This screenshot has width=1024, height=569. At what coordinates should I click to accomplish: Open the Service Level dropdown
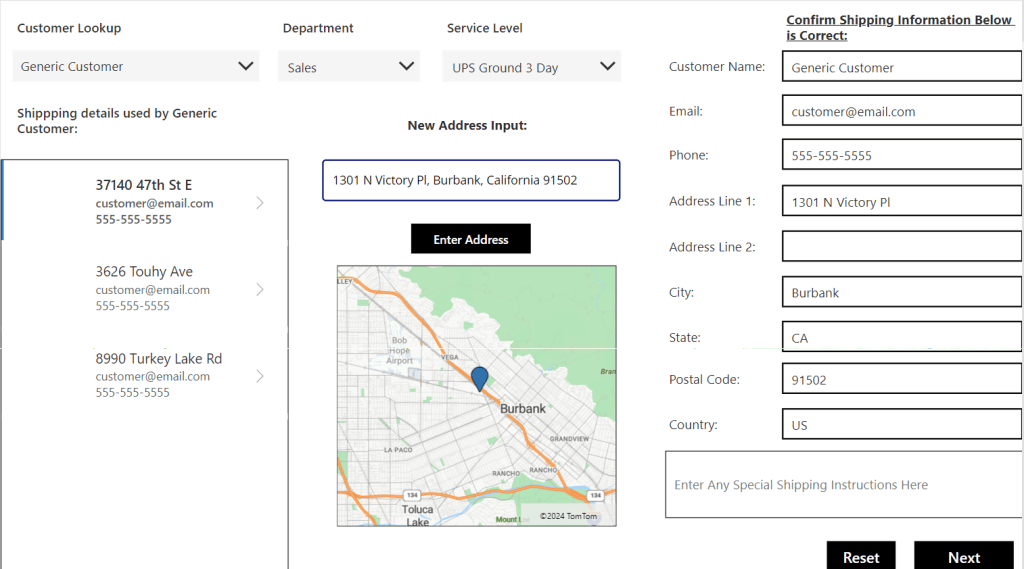pyautogui.click(x=531, y=67)
